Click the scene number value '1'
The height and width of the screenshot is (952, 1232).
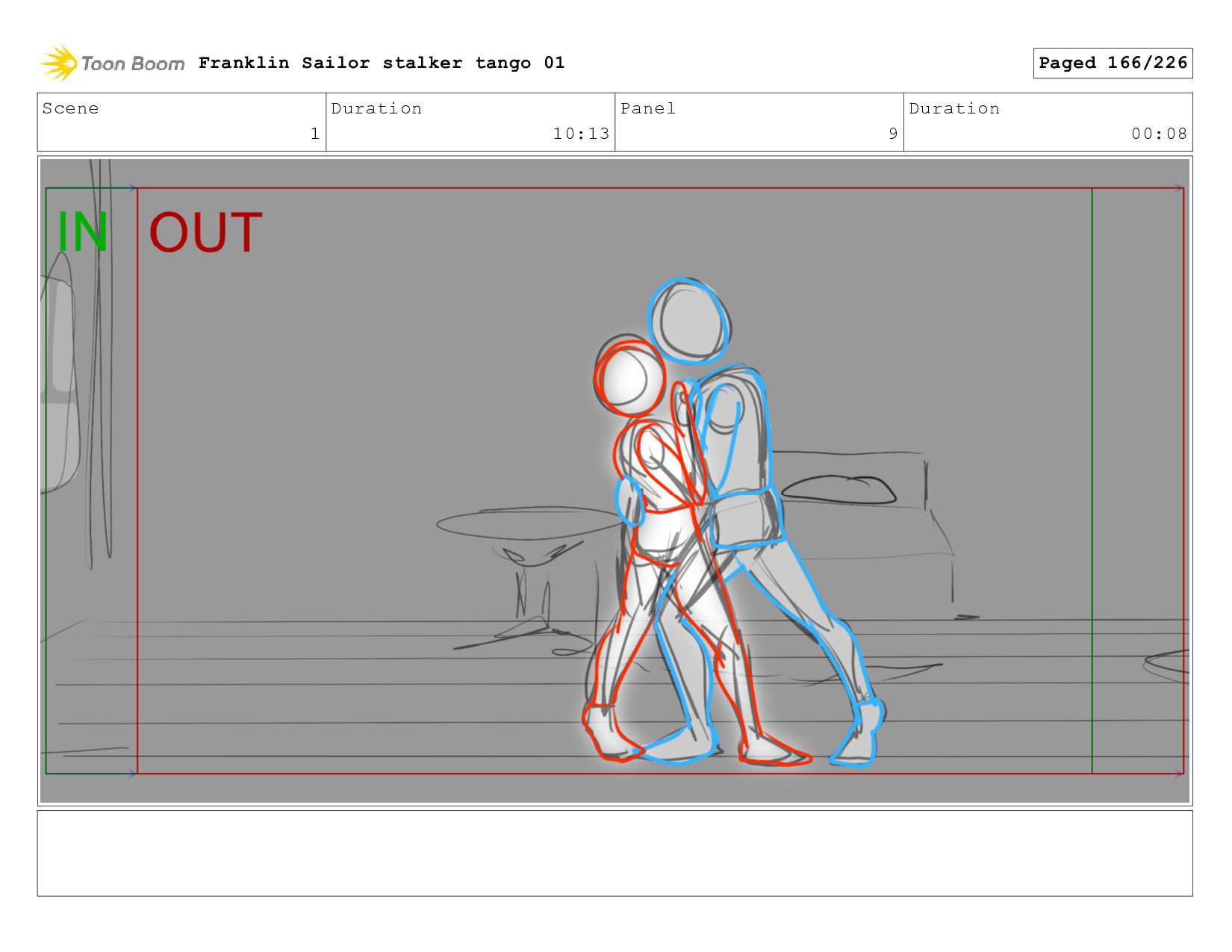click(x=315, y=134)
